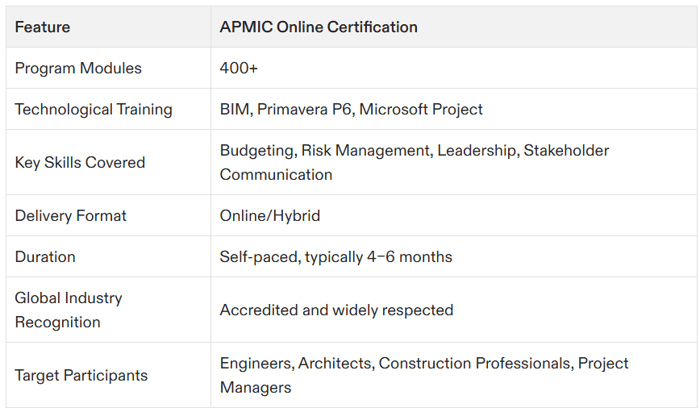
Task: Click the Self-paced 4–6 months value
Action: [x=335, y=257]
